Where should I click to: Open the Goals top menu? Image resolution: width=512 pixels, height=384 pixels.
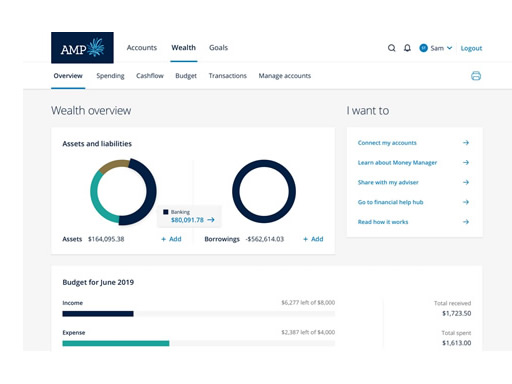pyautogui.click(x=218, y=48)
